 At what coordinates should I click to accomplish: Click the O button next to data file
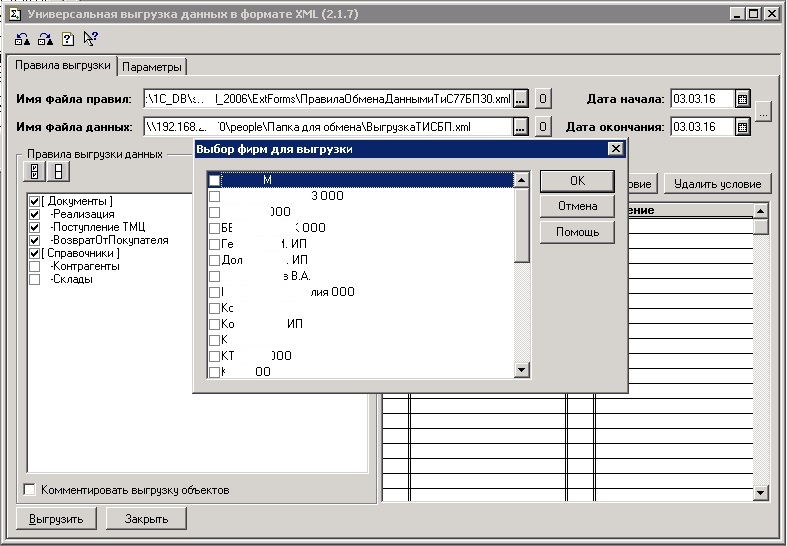point(543,127)
